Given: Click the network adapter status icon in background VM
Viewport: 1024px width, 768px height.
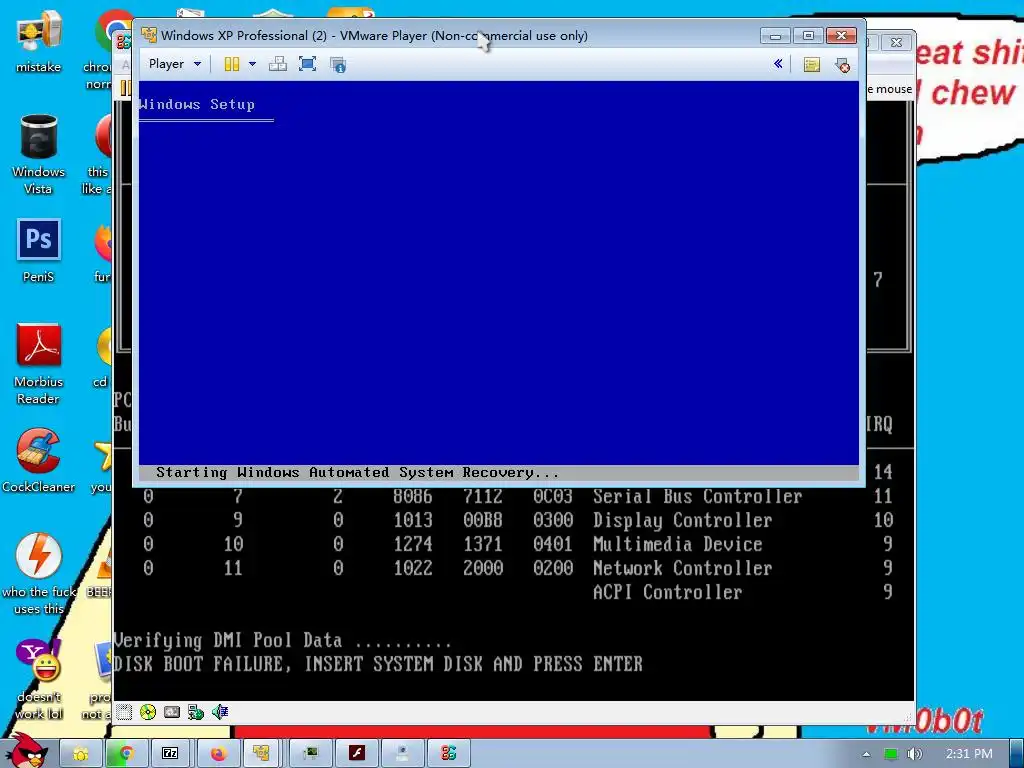Looking at the screenshot, I should point(195,712).
